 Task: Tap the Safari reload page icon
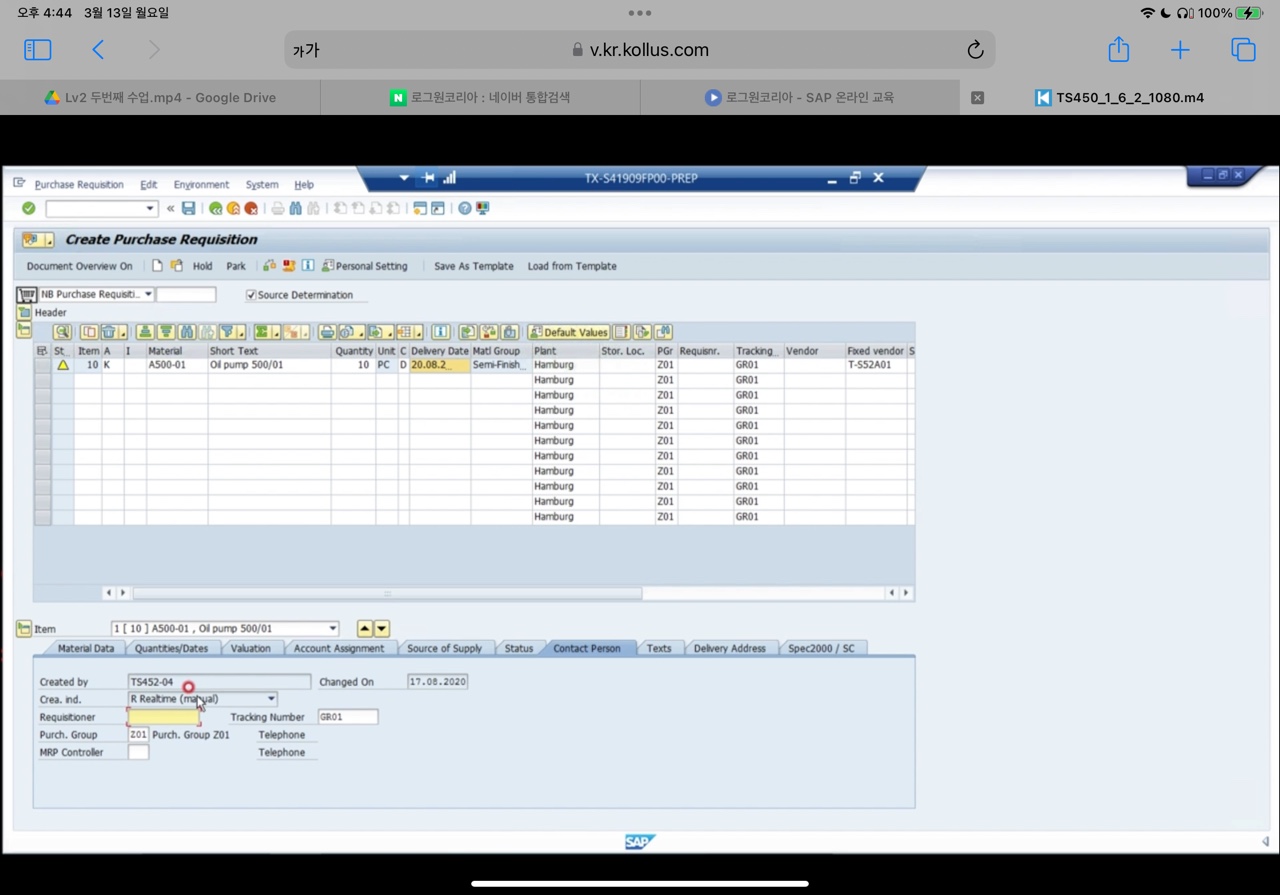[975, 50]
